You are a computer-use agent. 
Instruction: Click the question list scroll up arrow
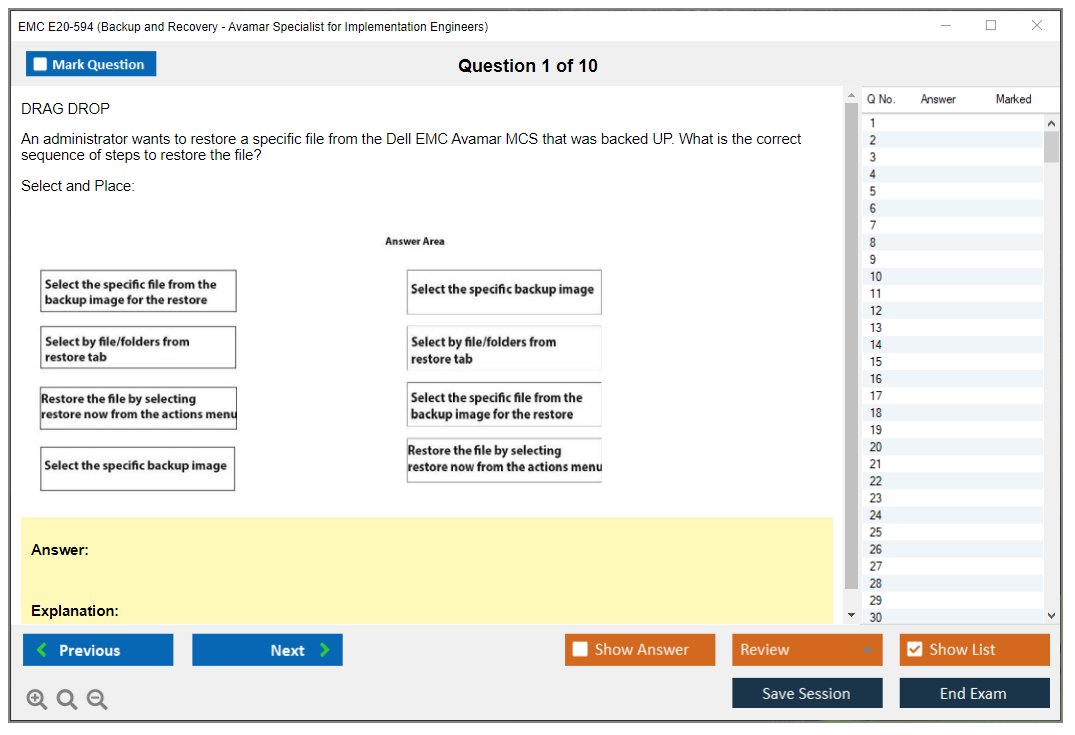(x=1051, y=123)
